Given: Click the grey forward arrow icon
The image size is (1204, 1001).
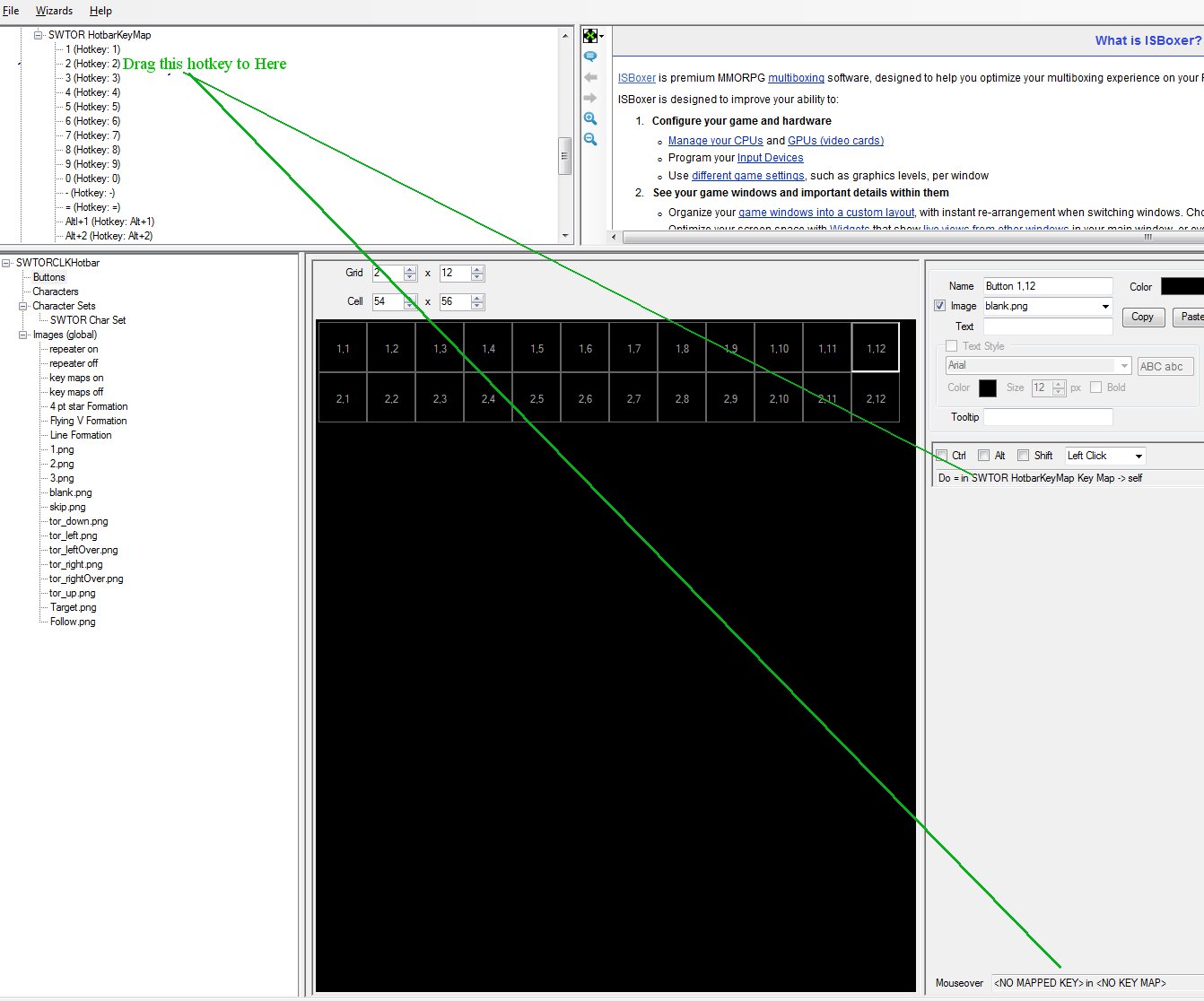Looking at the screenshot, I should (x=590, y=98).
